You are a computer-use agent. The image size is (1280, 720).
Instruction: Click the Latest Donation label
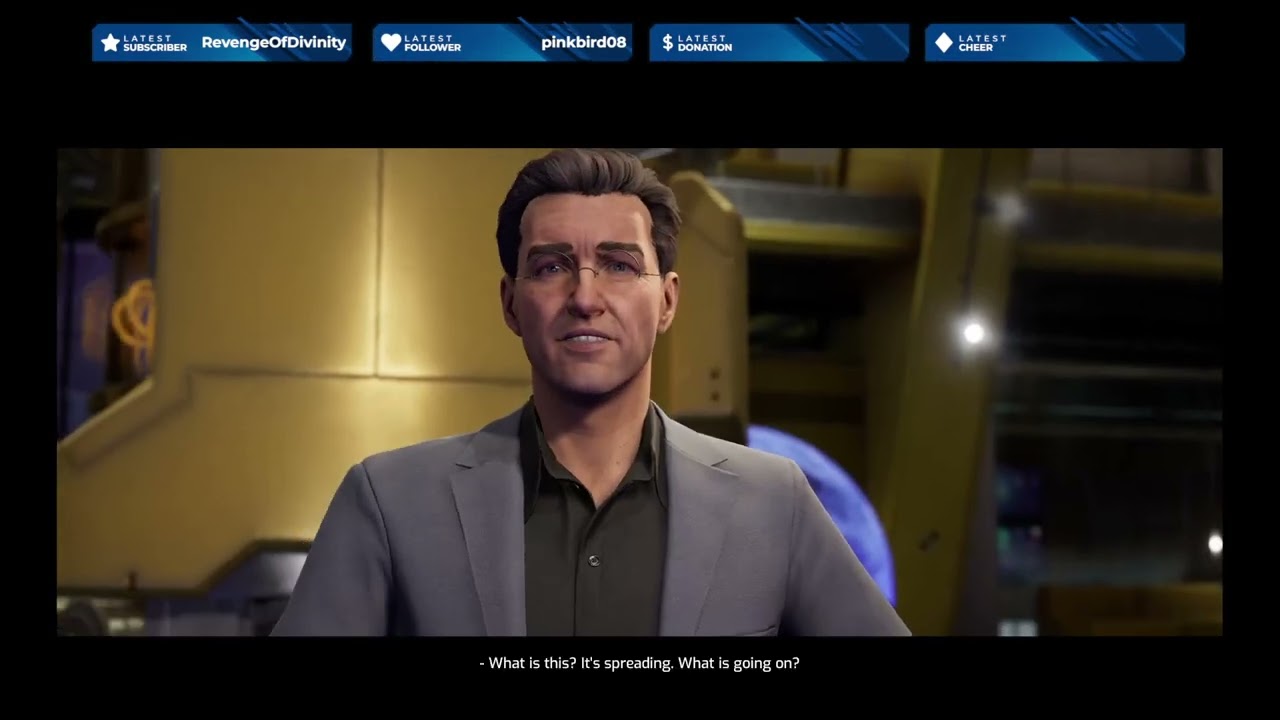point(705,43)
